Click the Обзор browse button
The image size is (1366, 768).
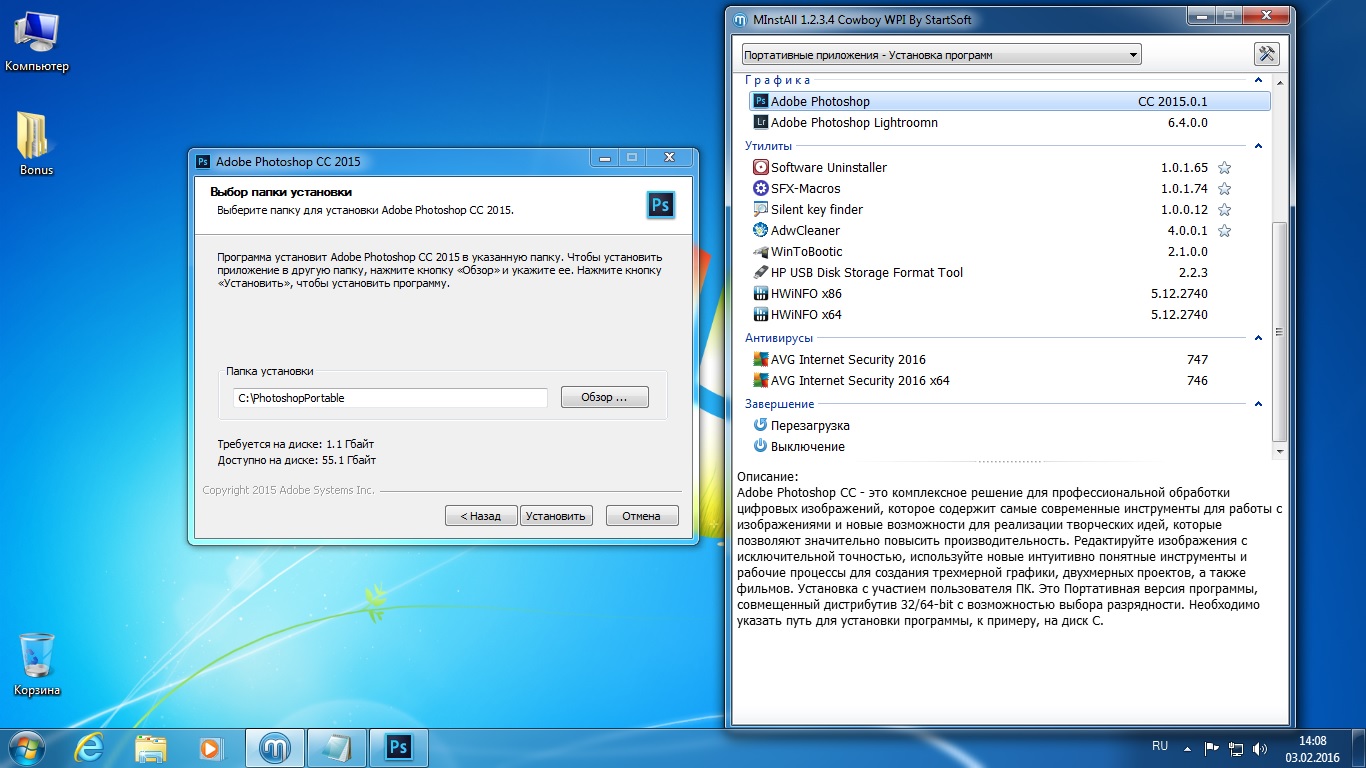604,397
